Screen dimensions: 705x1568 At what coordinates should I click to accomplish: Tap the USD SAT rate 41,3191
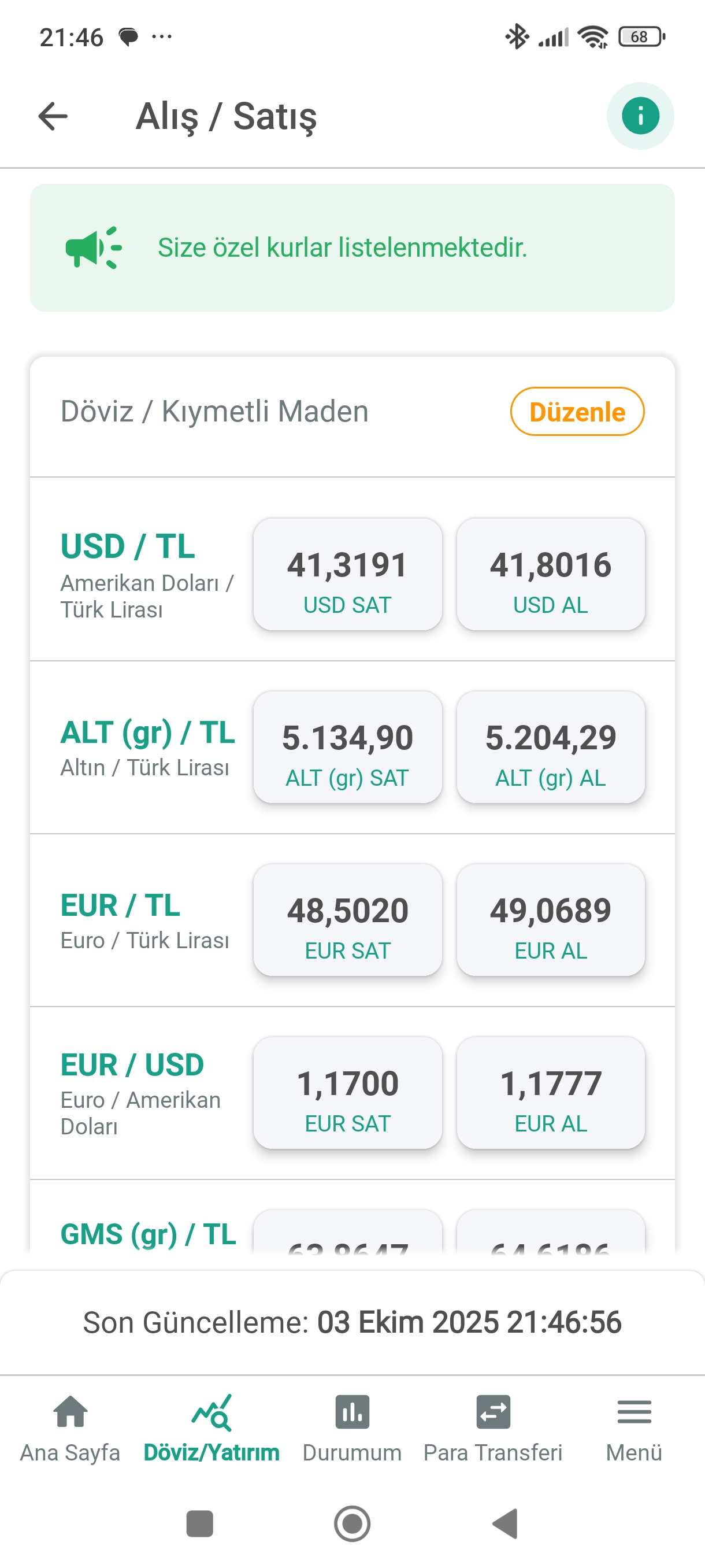[347, 574]
